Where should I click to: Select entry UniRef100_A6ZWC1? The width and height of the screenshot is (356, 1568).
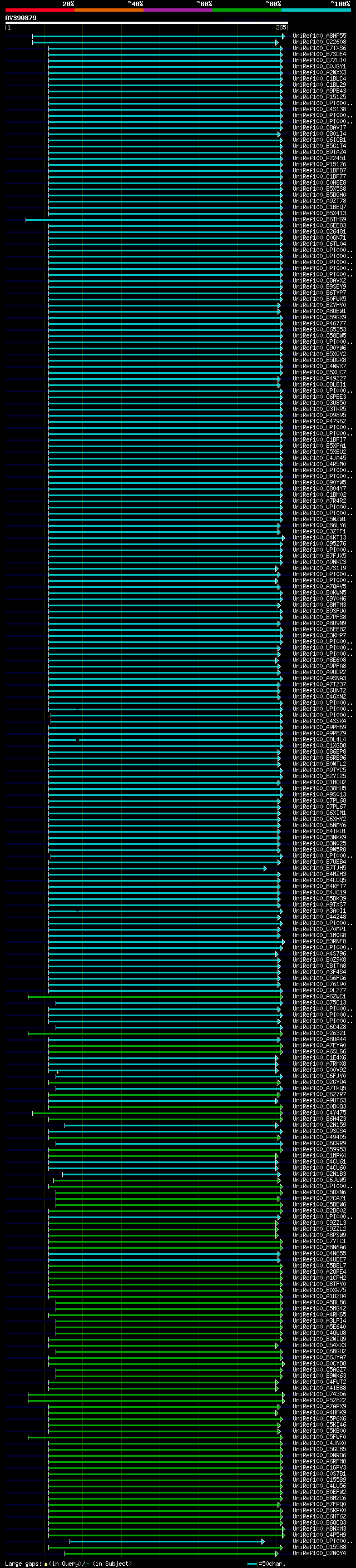tap(319, 996)
